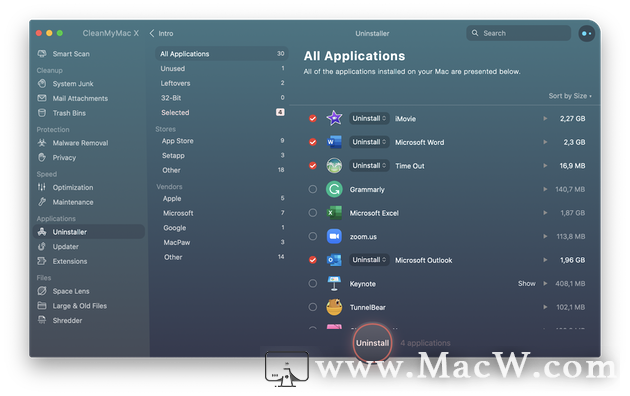Select the Extensions icon
Screen dimensions: 630x396
click(42, 261)
